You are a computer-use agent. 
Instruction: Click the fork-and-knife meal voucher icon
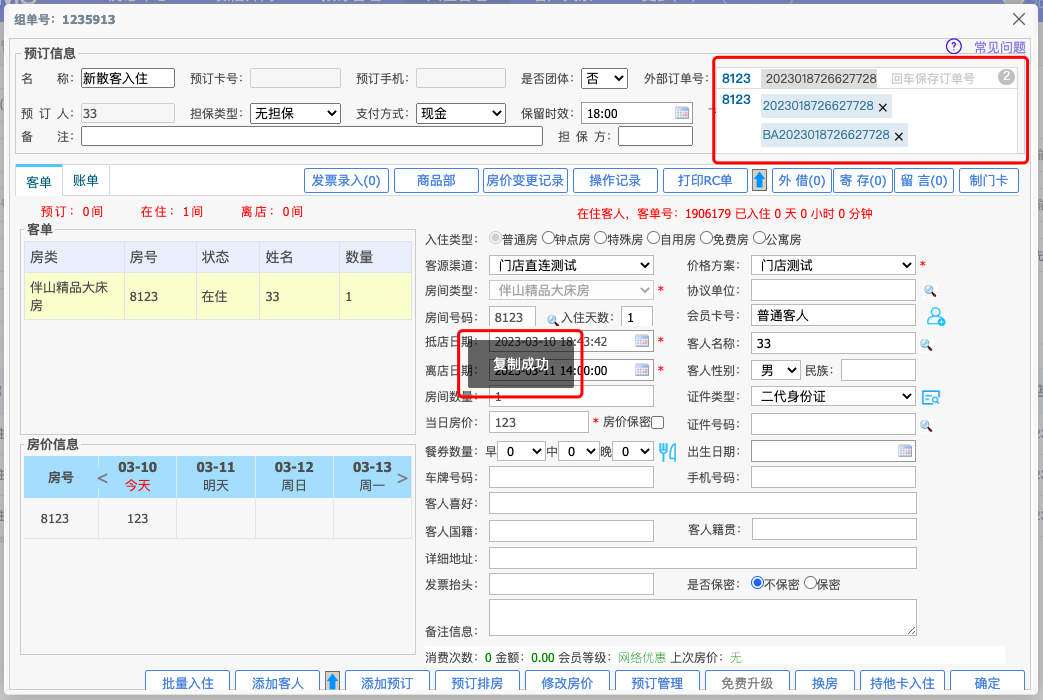[668, 452]
